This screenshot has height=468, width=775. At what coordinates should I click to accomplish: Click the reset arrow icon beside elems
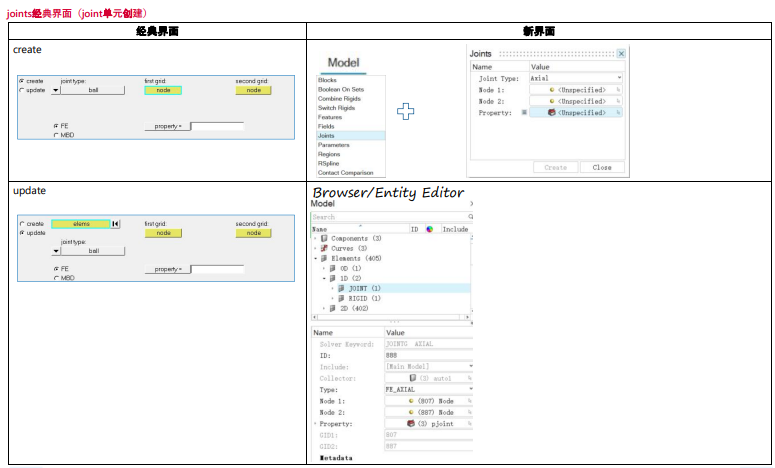(x=116, y=224)
